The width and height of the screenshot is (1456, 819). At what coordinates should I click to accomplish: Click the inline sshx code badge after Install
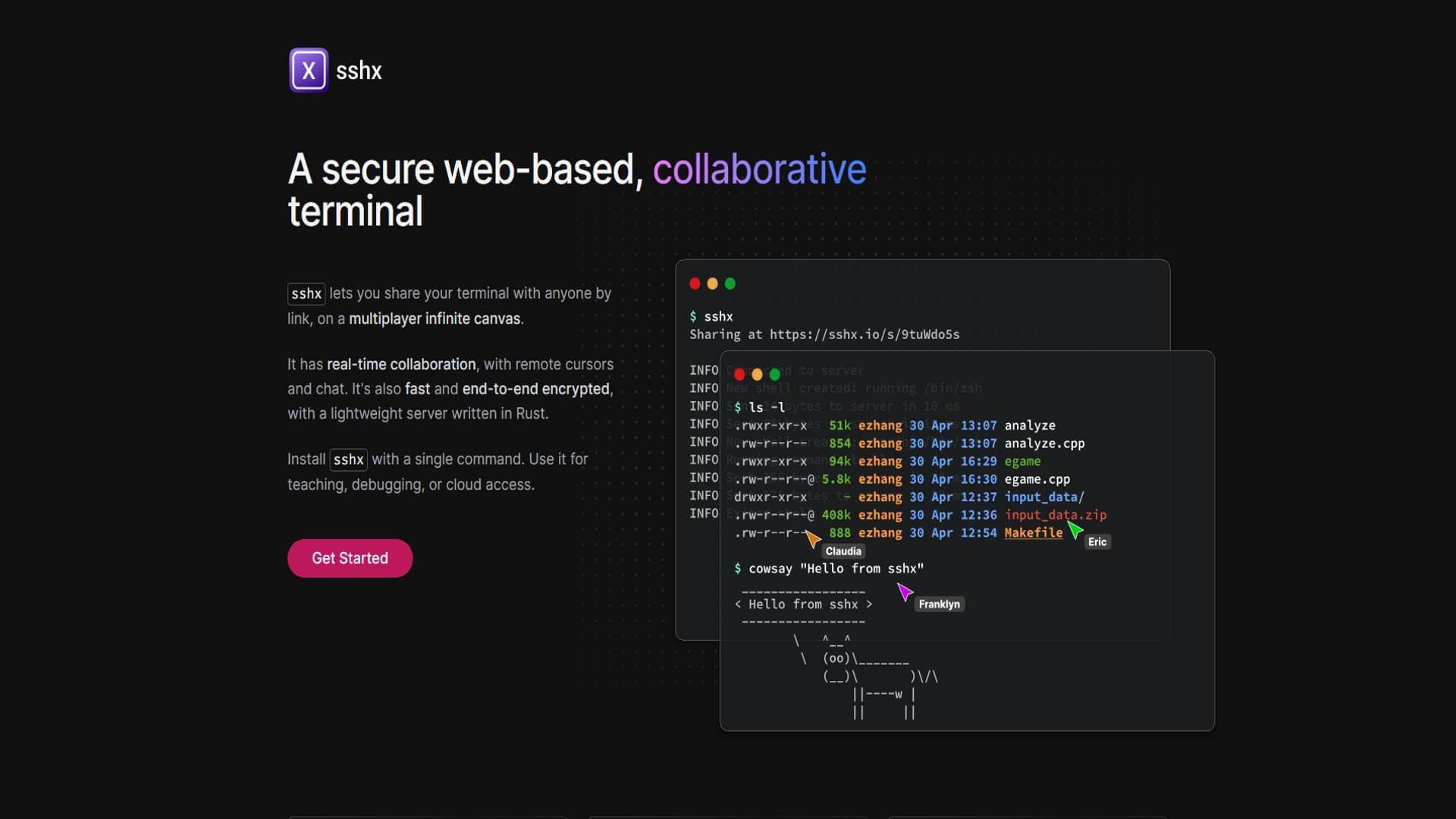point(348,460)
